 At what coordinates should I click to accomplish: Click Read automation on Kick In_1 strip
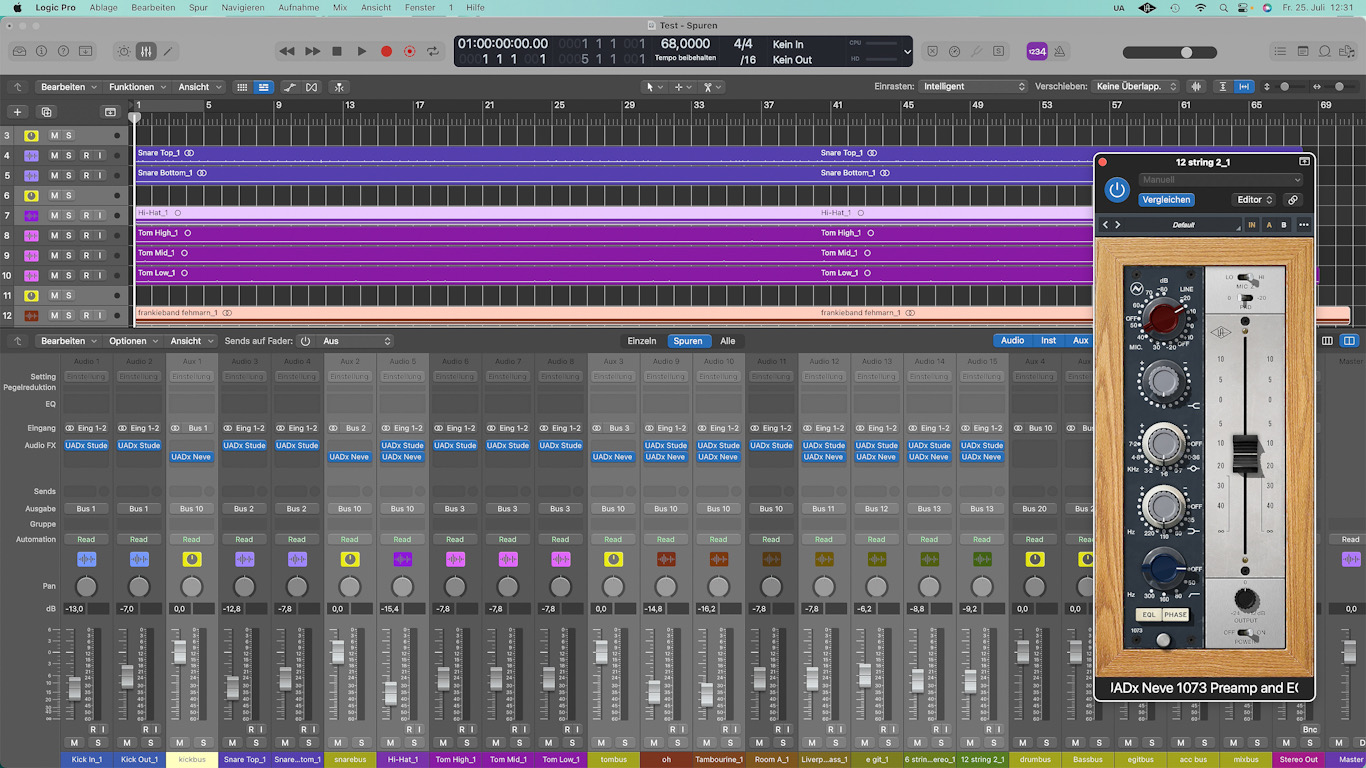[x=86, y=540]
